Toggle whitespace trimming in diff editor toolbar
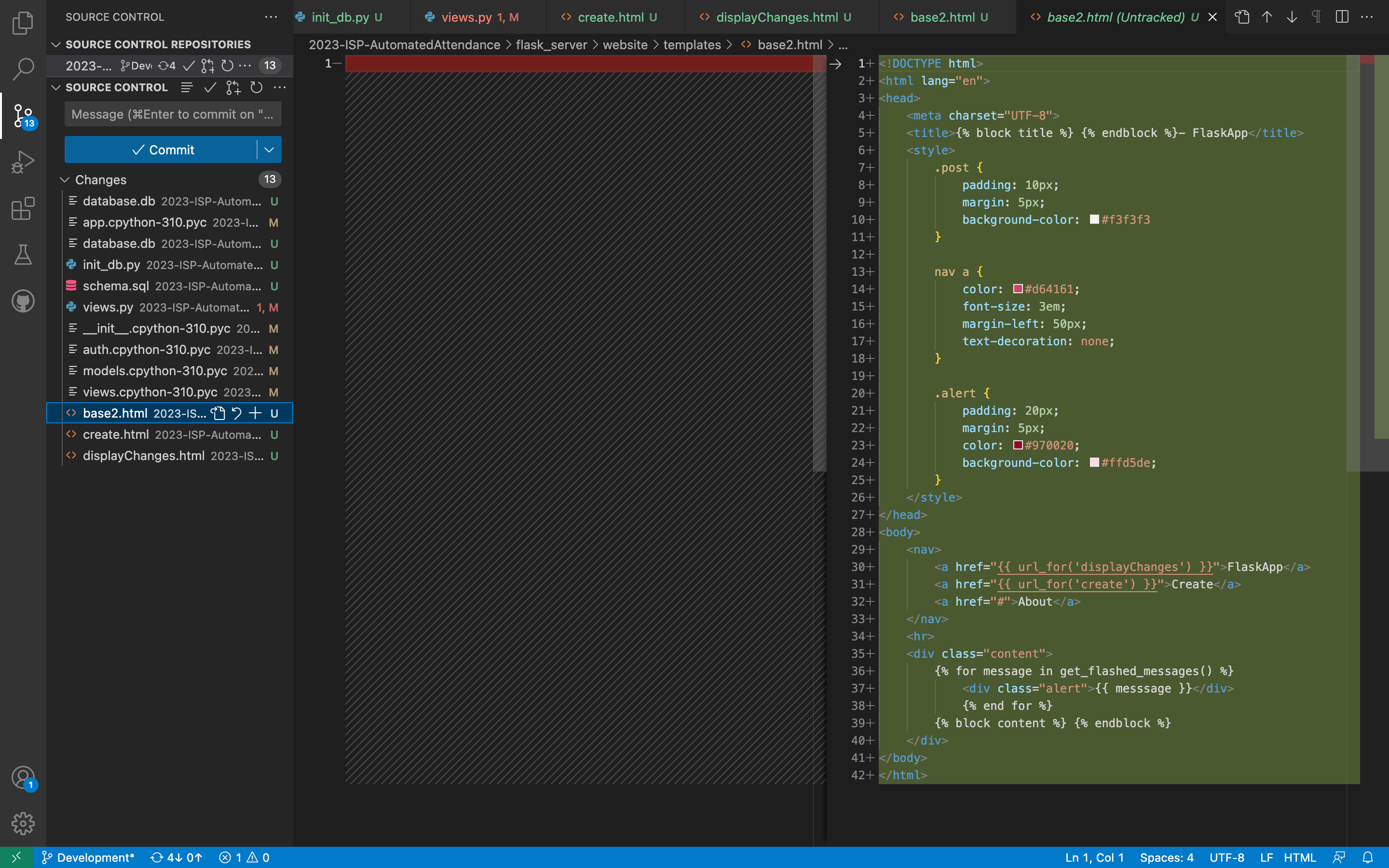This screenshot has height=868, width=1389. [x=1316, y=17]
